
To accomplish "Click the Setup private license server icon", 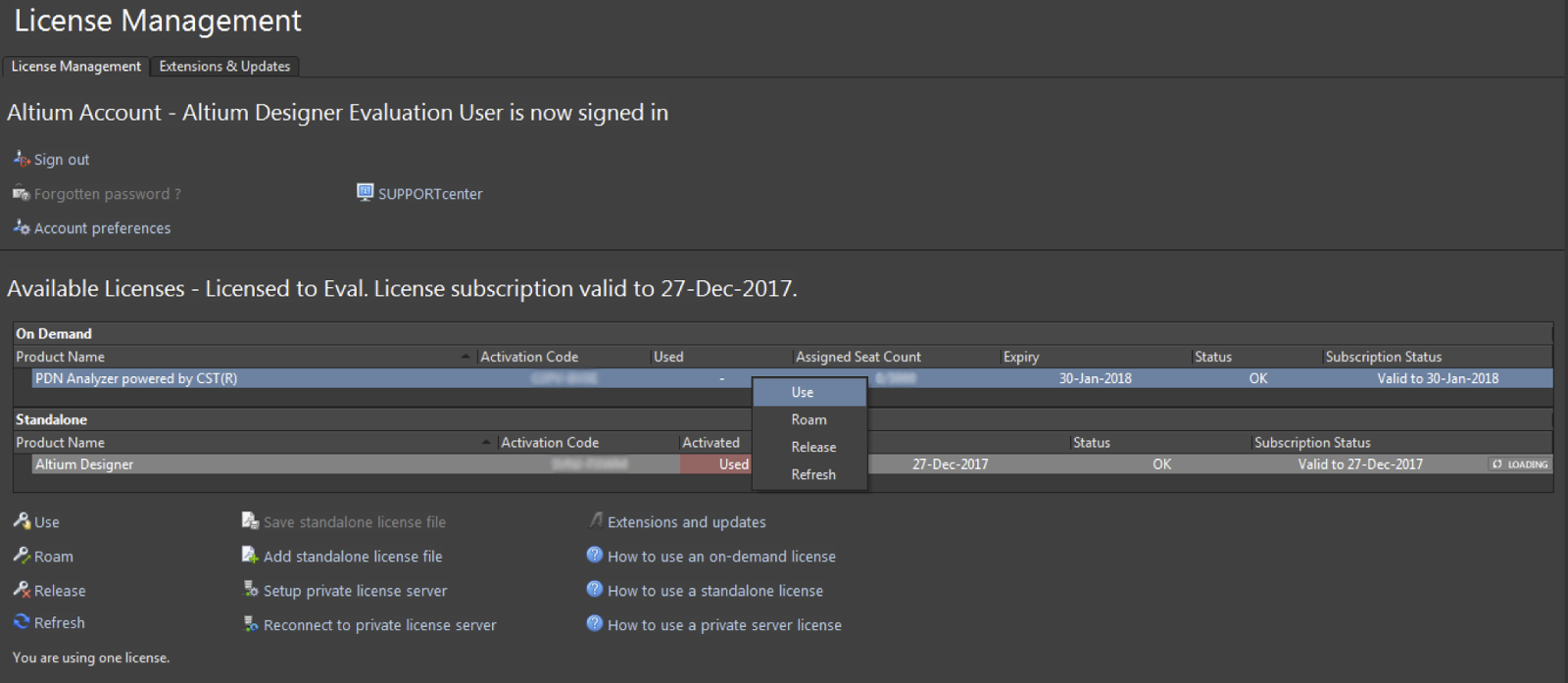I will pos(250,590).
